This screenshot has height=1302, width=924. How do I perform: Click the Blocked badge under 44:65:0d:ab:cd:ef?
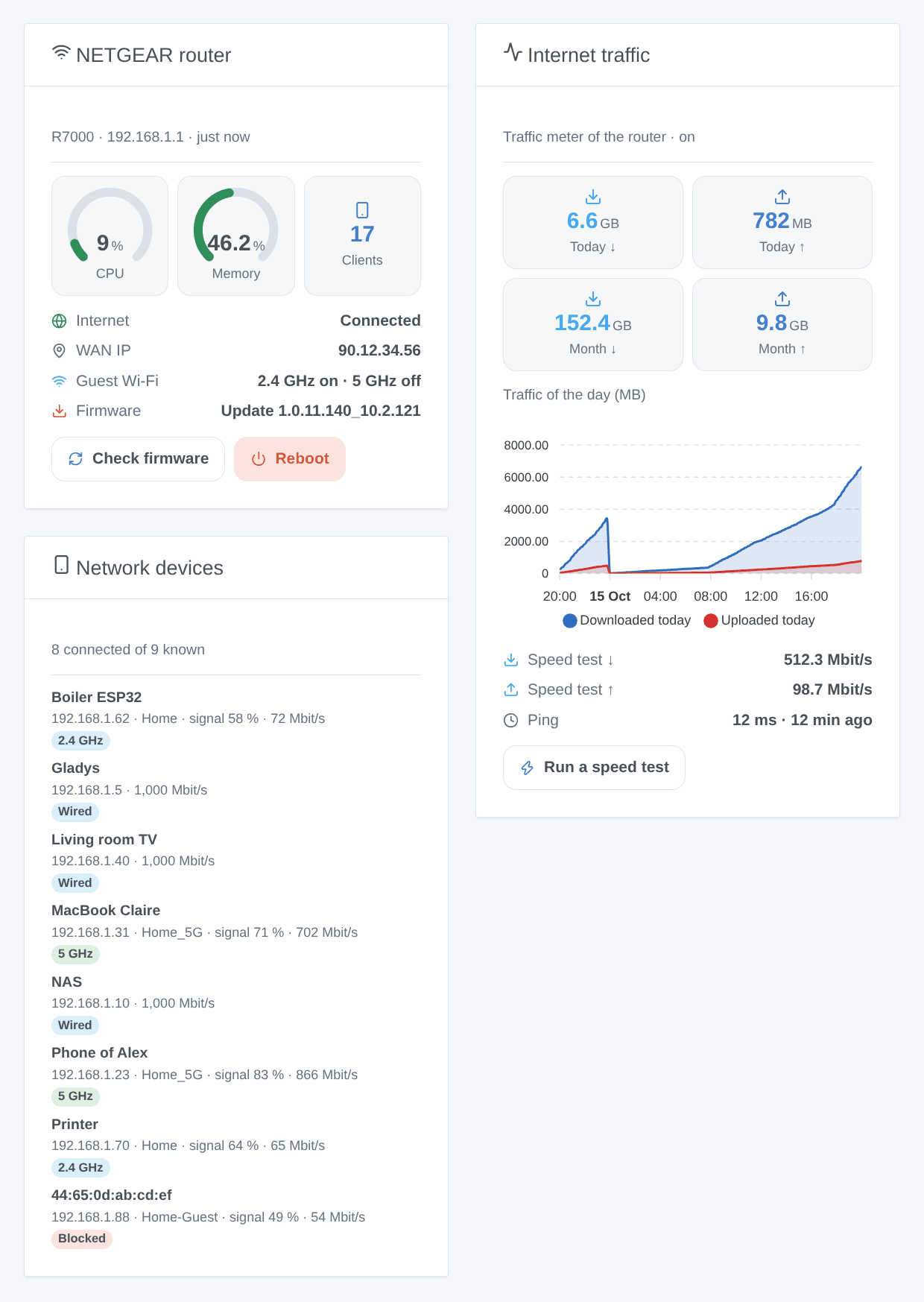point(82,1239)
